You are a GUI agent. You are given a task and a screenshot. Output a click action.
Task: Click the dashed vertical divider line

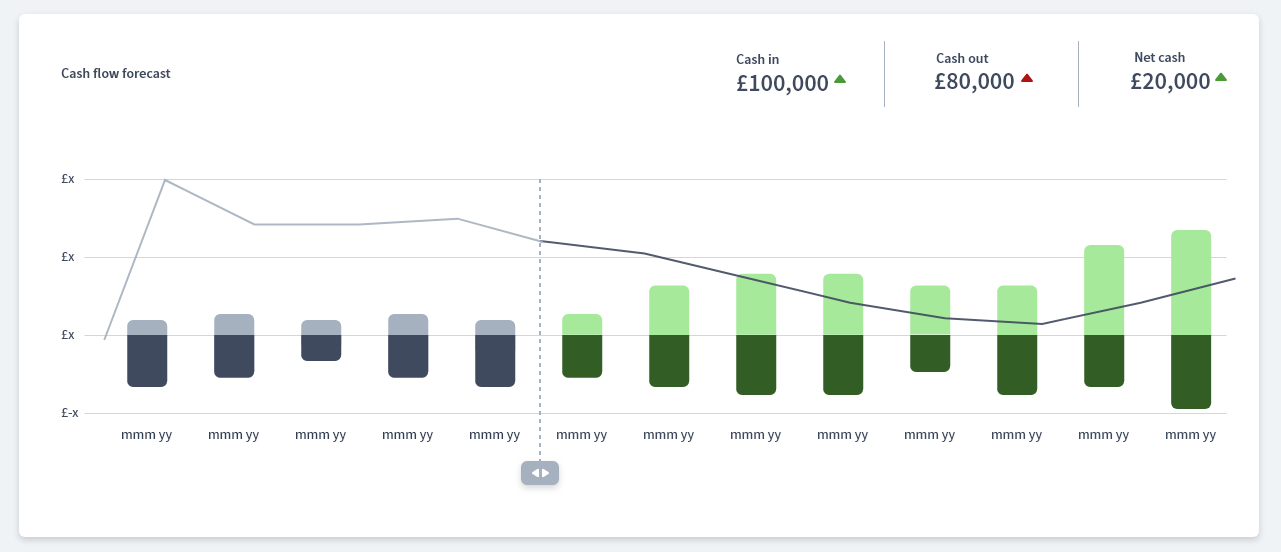click(540, 300)
